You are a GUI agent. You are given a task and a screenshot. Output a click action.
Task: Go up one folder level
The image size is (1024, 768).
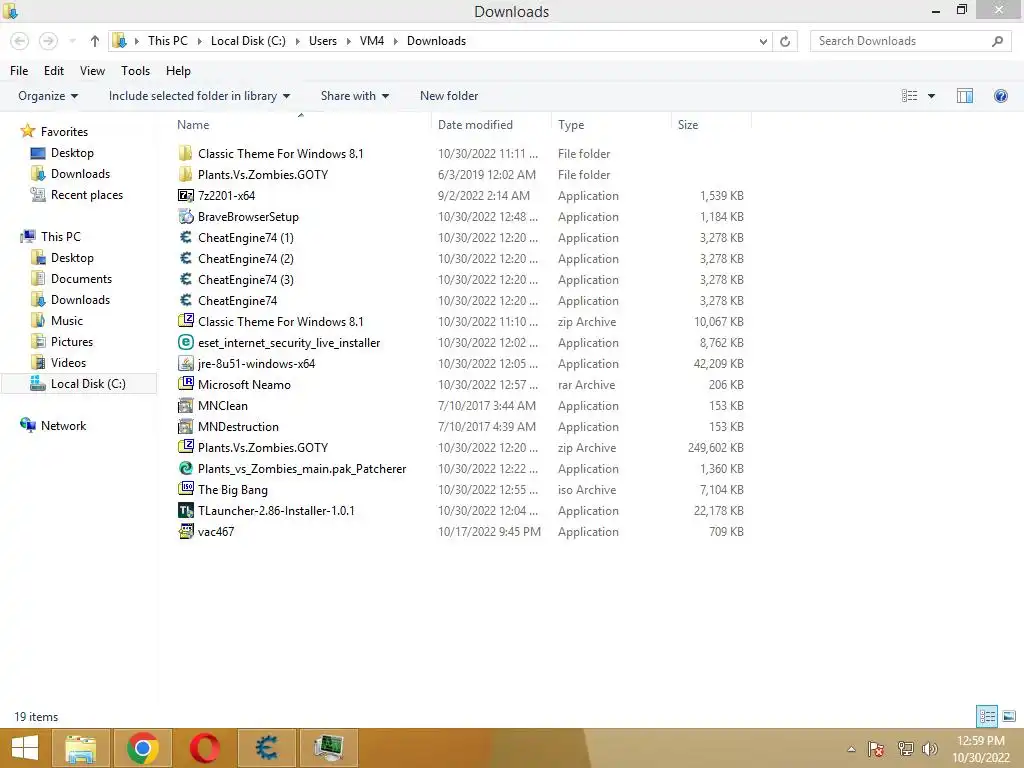coord(95,41)
